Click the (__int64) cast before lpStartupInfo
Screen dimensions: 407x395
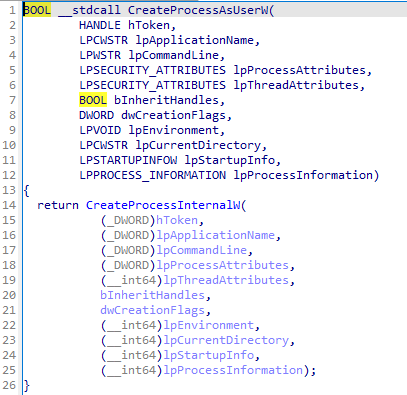click(131, 355)
